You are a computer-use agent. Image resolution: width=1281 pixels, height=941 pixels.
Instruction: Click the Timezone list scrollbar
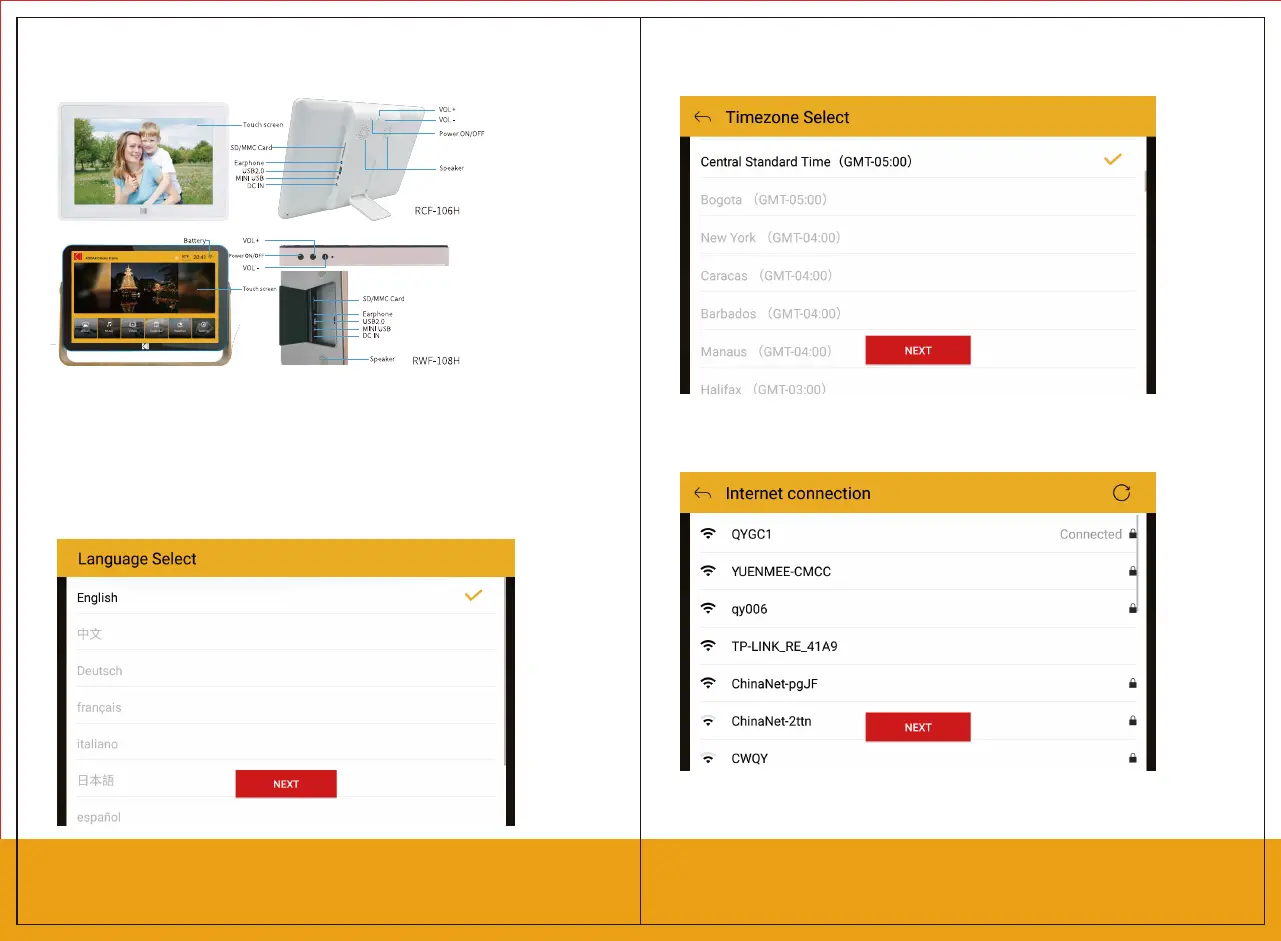pos(1145,180)
